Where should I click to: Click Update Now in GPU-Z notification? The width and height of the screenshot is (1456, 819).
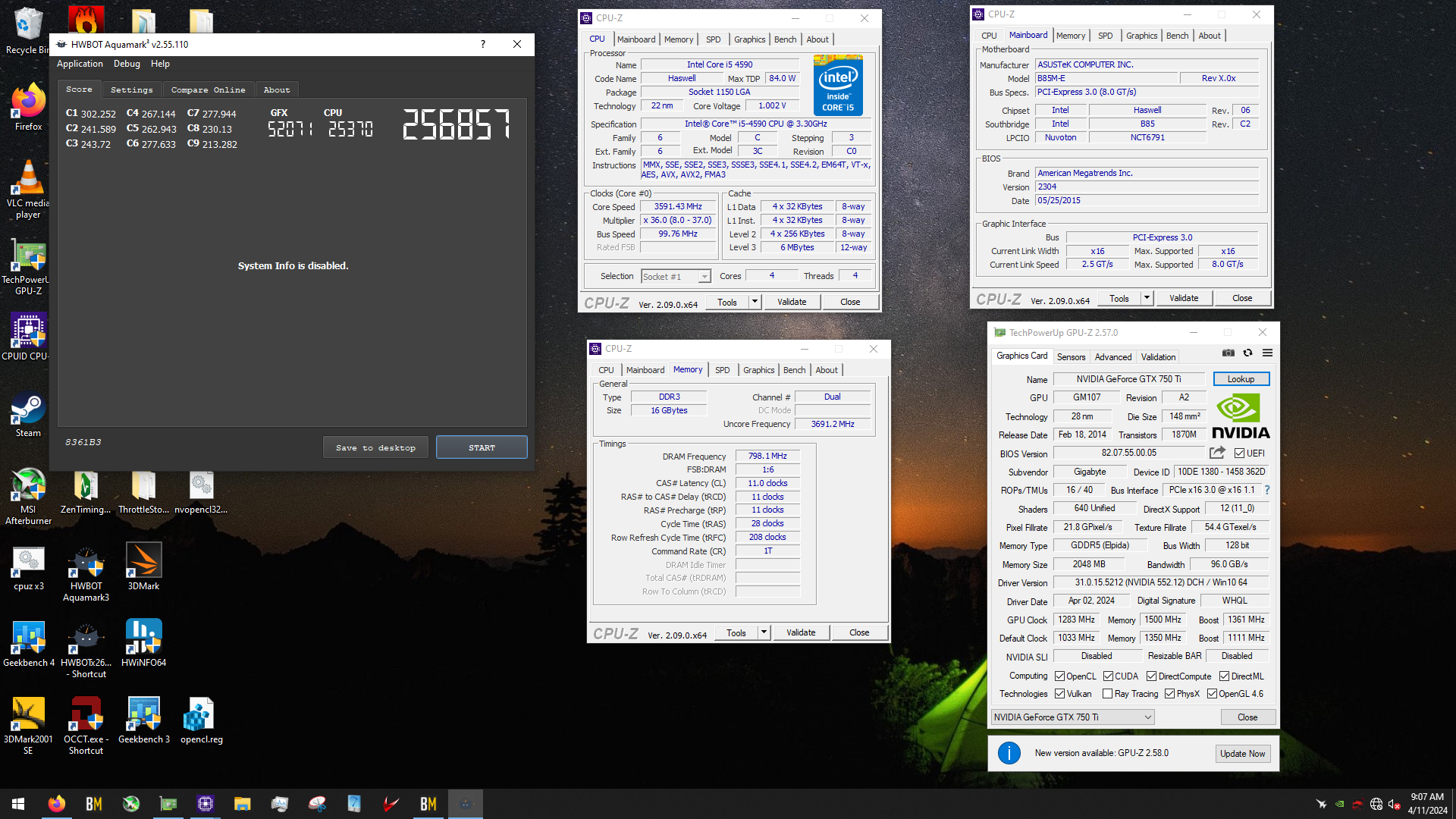tap(1242, 753)
